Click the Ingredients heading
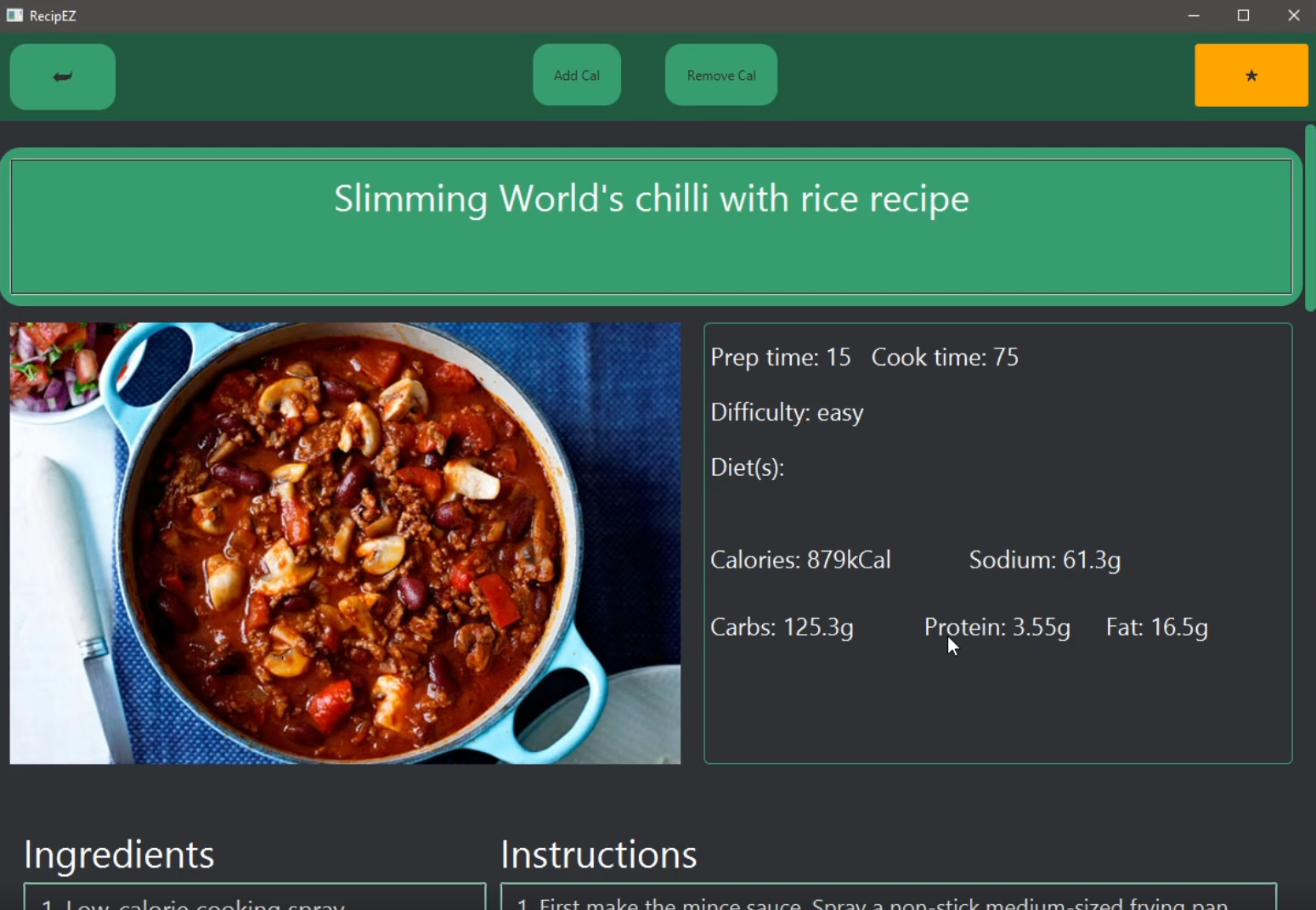This screenshot has height=910, width=1316. click(x=119, y=855)
